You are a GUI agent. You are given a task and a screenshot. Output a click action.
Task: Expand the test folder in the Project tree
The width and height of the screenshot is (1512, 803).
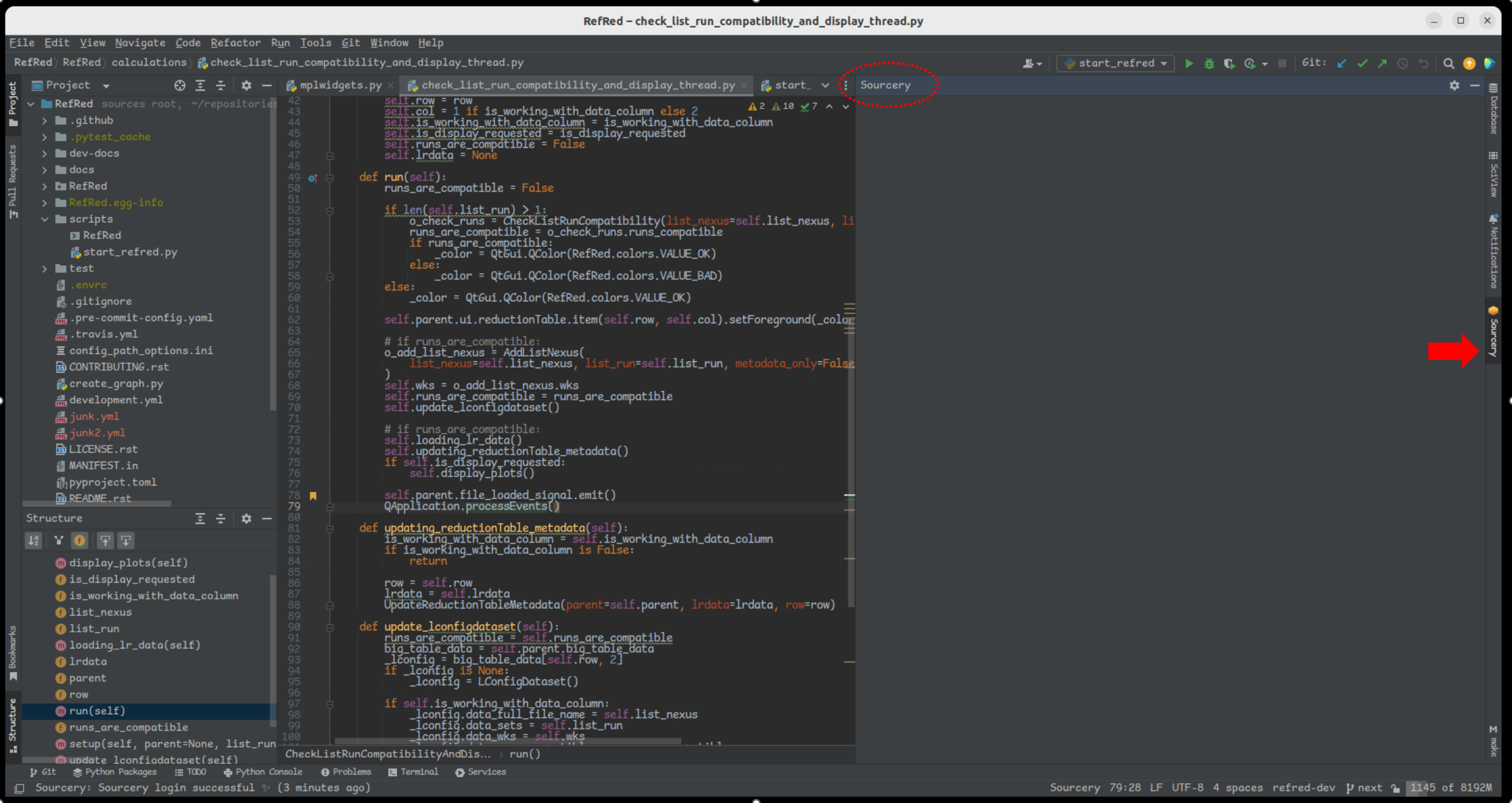(x=45, y=268)
